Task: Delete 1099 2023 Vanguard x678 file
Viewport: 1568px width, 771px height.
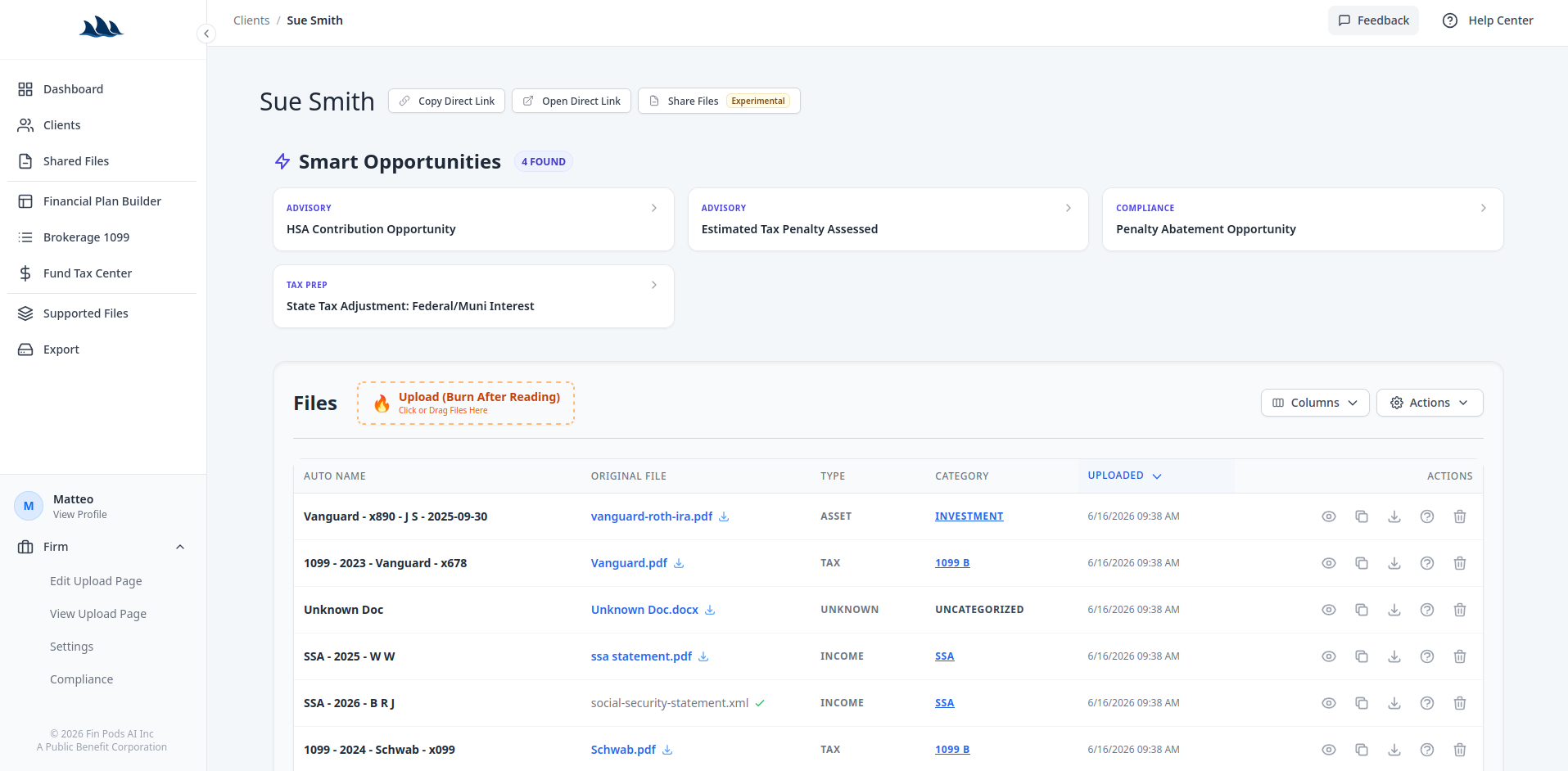Action: click(x=1460, y=563)
